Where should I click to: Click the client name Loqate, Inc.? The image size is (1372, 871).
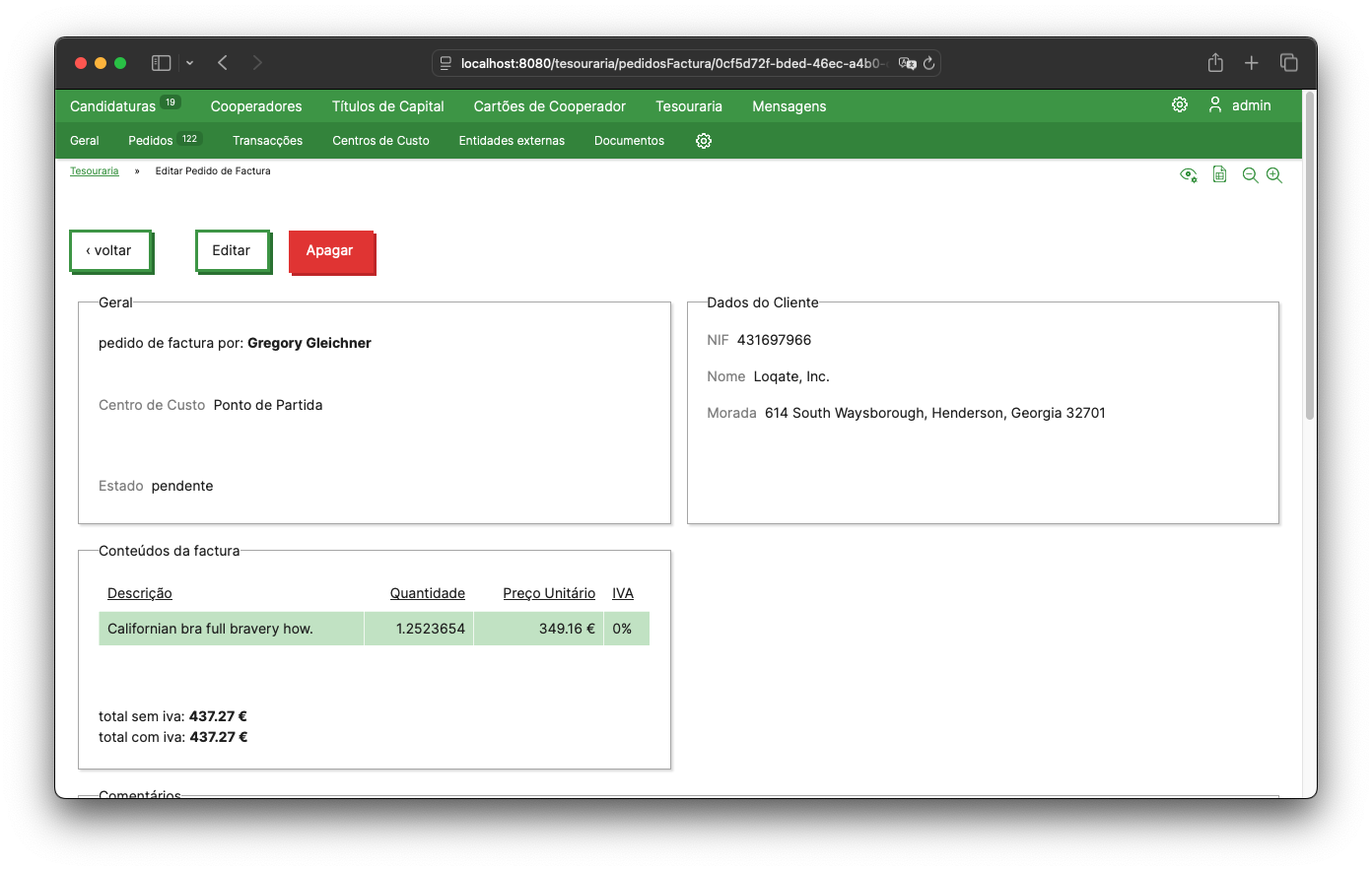791,376
